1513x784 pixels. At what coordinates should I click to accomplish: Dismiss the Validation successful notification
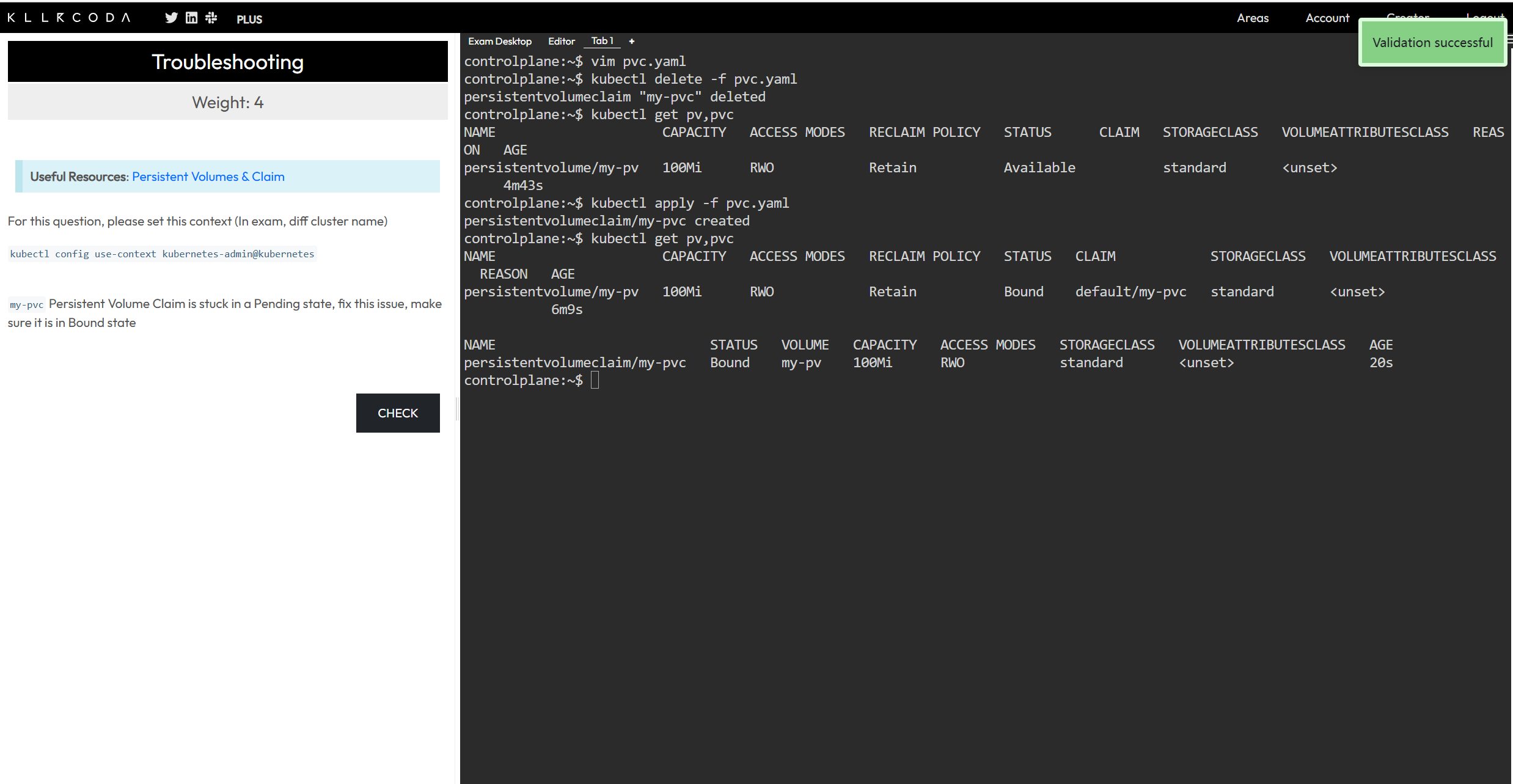(1432, 43)
